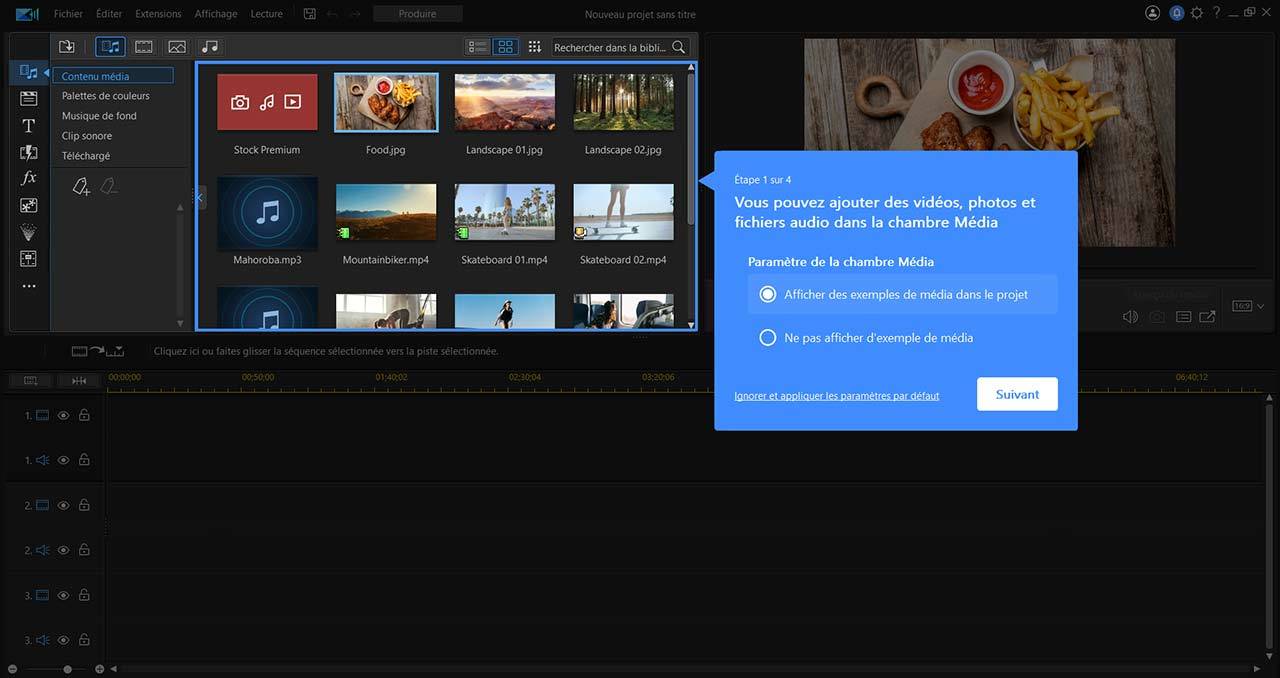Open the 16:9 aspect ratio dropdown
1280x678 pixels.
click(1248, 306)
